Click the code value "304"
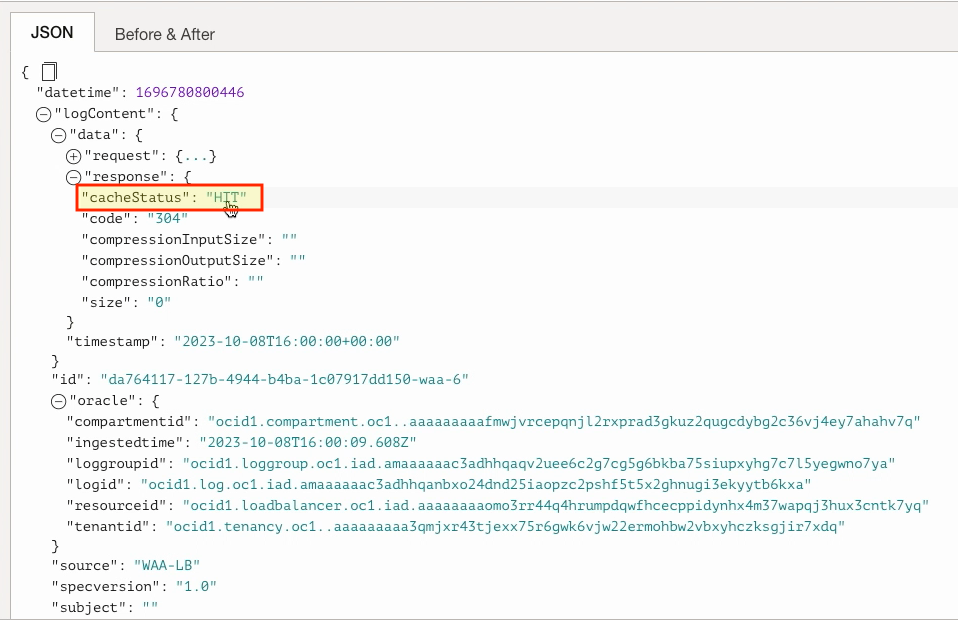This screenshot has height=620, width=958. pyautogui.click(x=167, y=219)
